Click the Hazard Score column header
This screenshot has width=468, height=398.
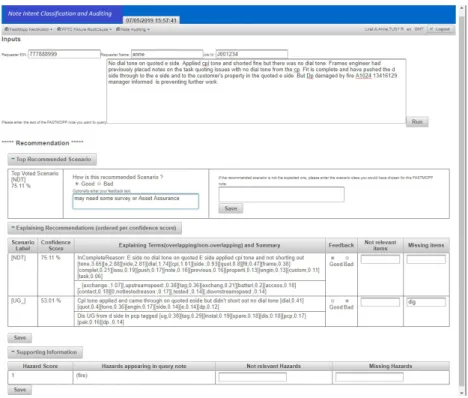pyautogui.click(x=40, y=366)
